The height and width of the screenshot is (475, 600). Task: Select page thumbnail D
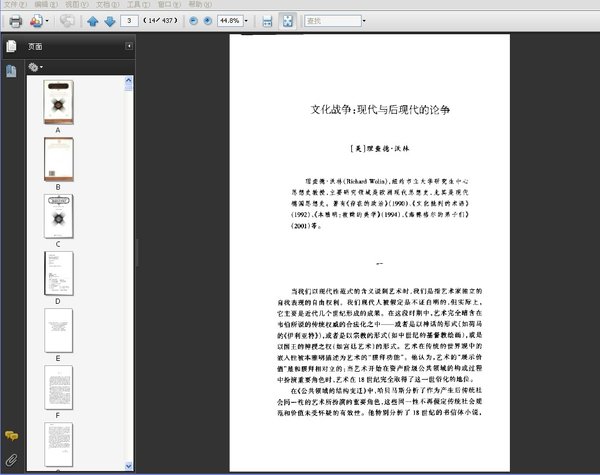click(59, 273)
